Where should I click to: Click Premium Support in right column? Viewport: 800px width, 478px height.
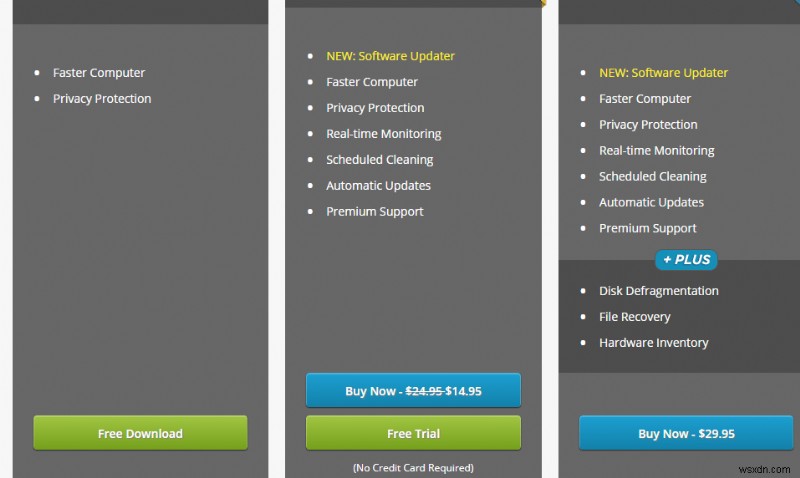pyautogui.click(x=647, y=229)
